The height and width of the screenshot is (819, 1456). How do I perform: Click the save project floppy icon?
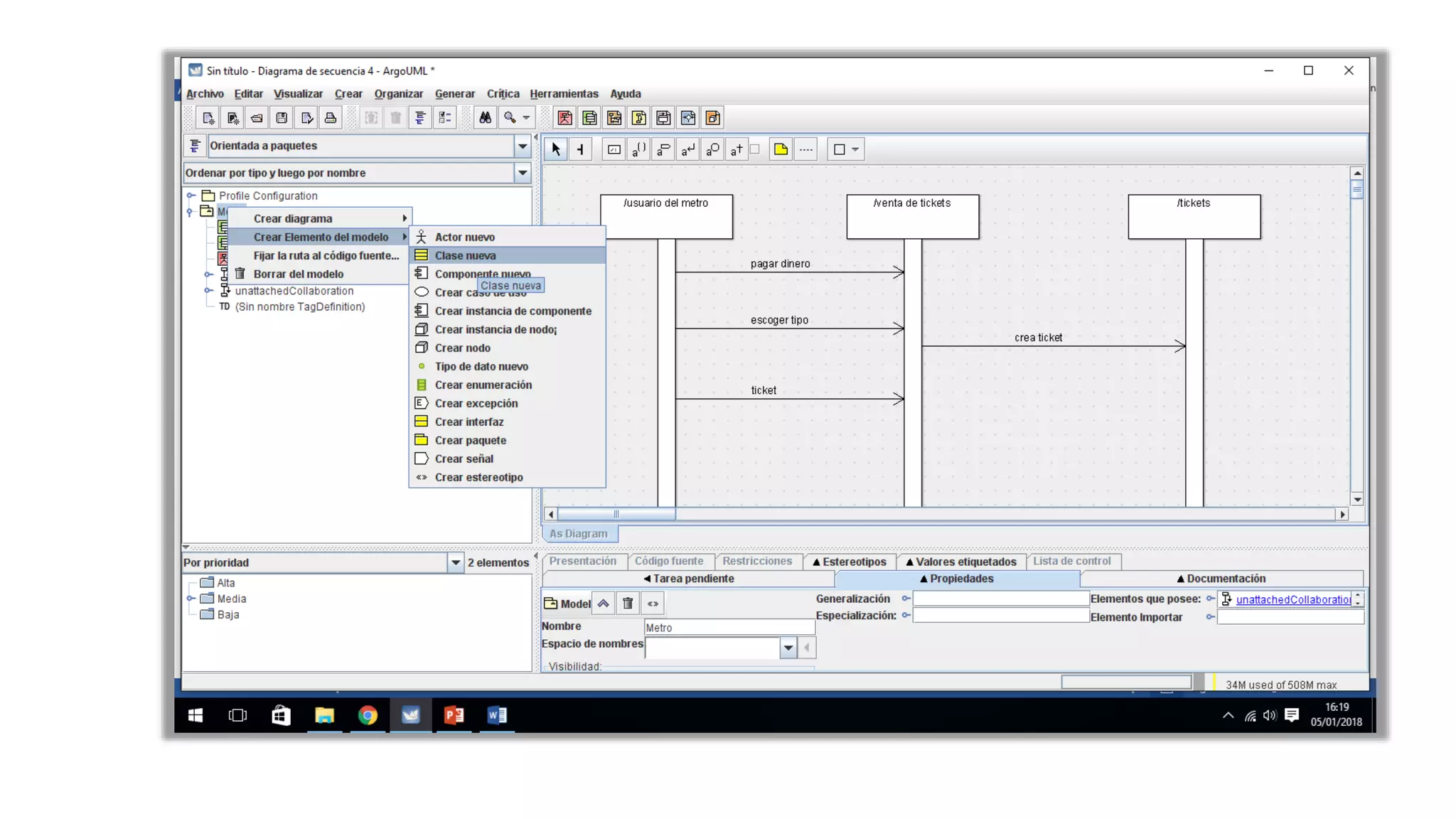pyautogui.click(x=282, y=118)
